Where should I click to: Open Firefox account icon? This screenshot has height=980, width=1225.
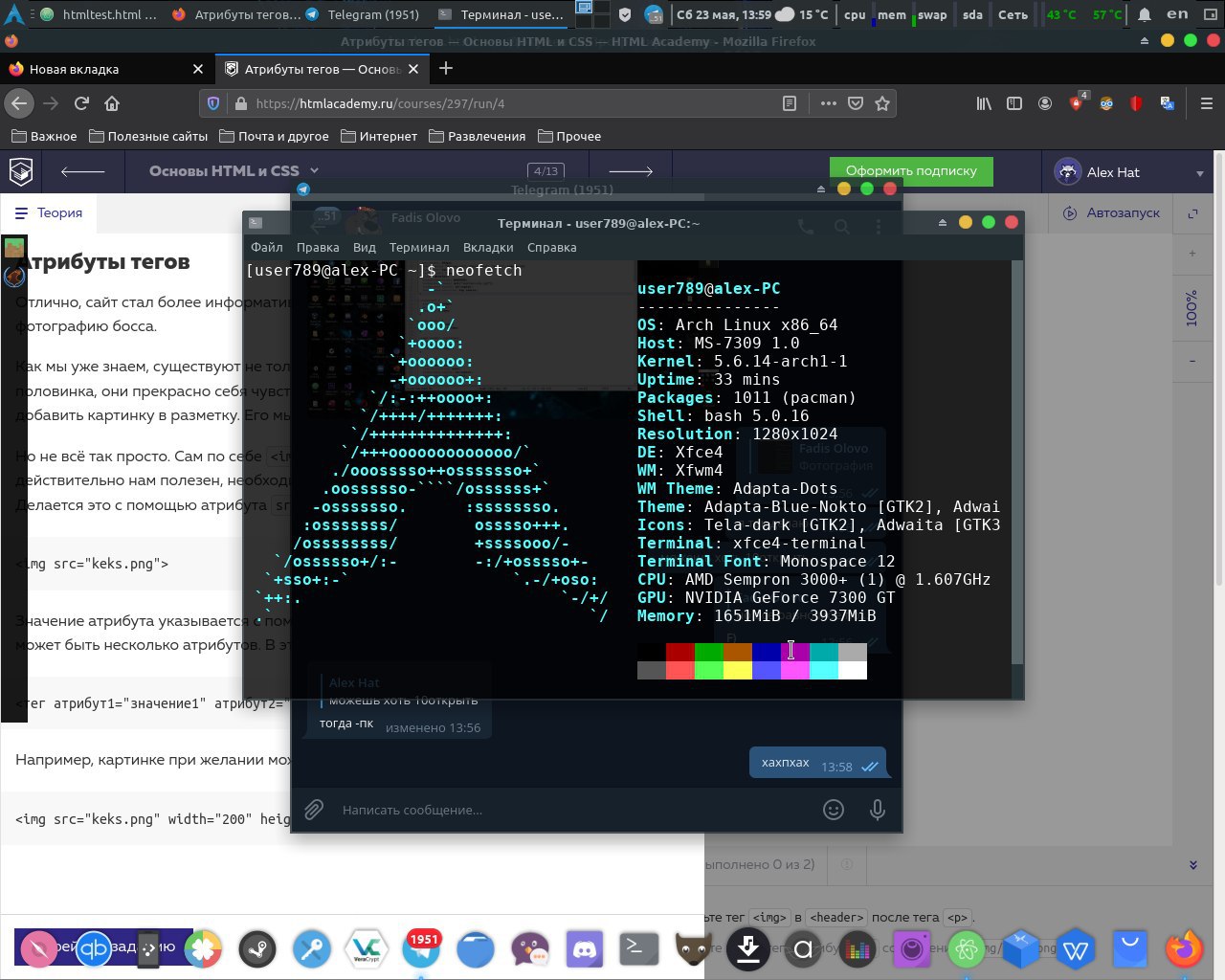pyautogui.click(x=1045, y=103)
